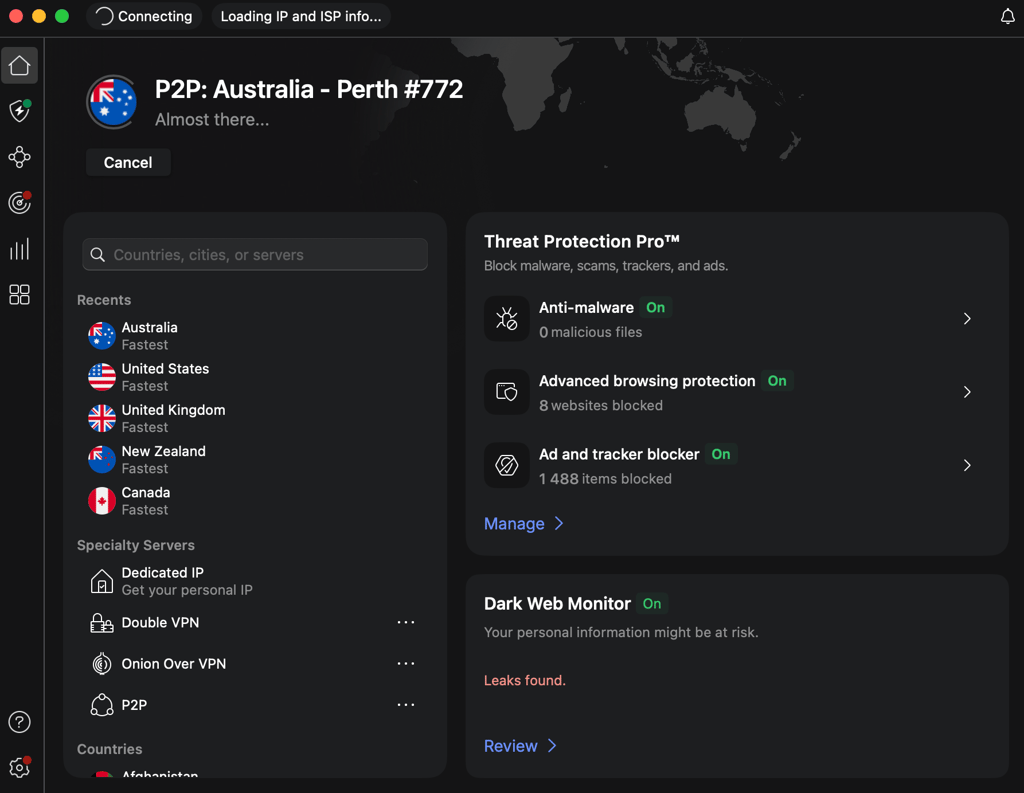Click the United States flag in Recents
This screenshot has width=1024, height=793.
click(102, 377)
